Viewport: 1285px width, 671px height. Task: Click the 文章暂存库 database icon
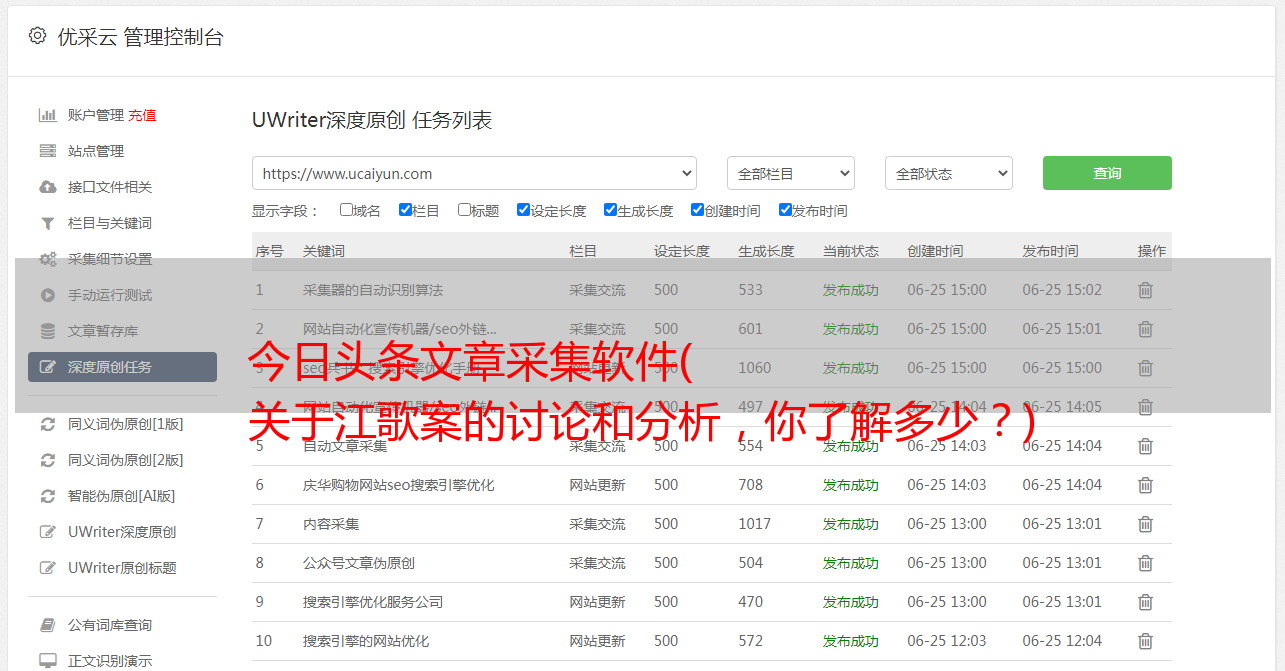point(47,331)
